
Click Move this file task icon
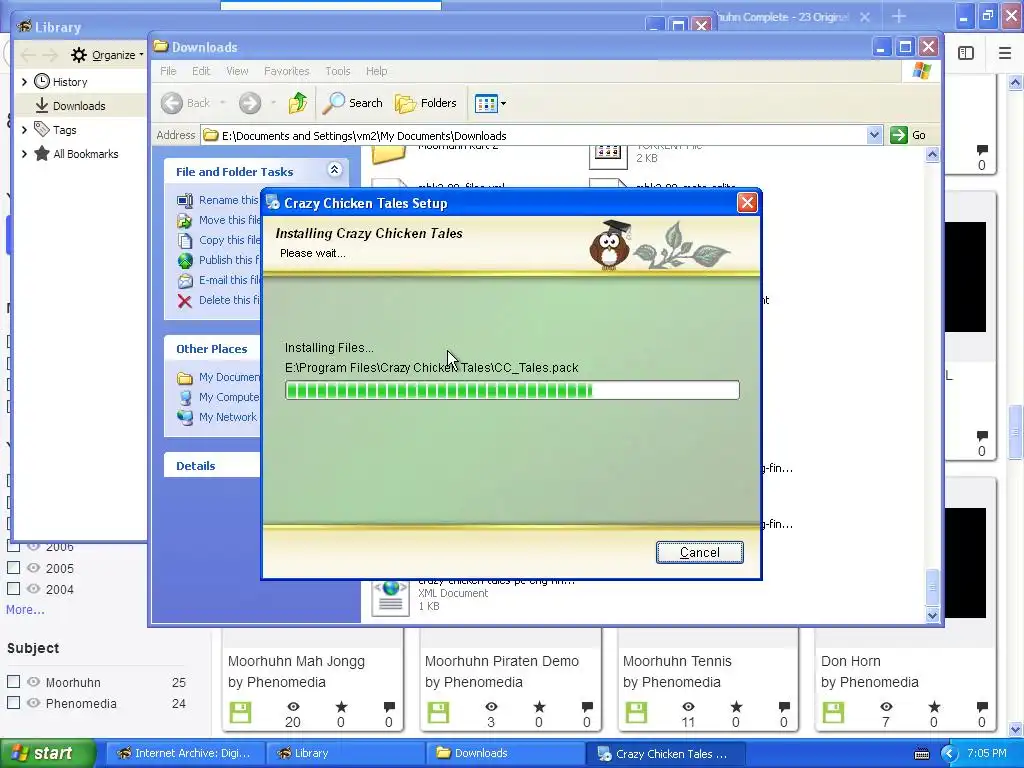pyautogui.click(x=185, y=221)
